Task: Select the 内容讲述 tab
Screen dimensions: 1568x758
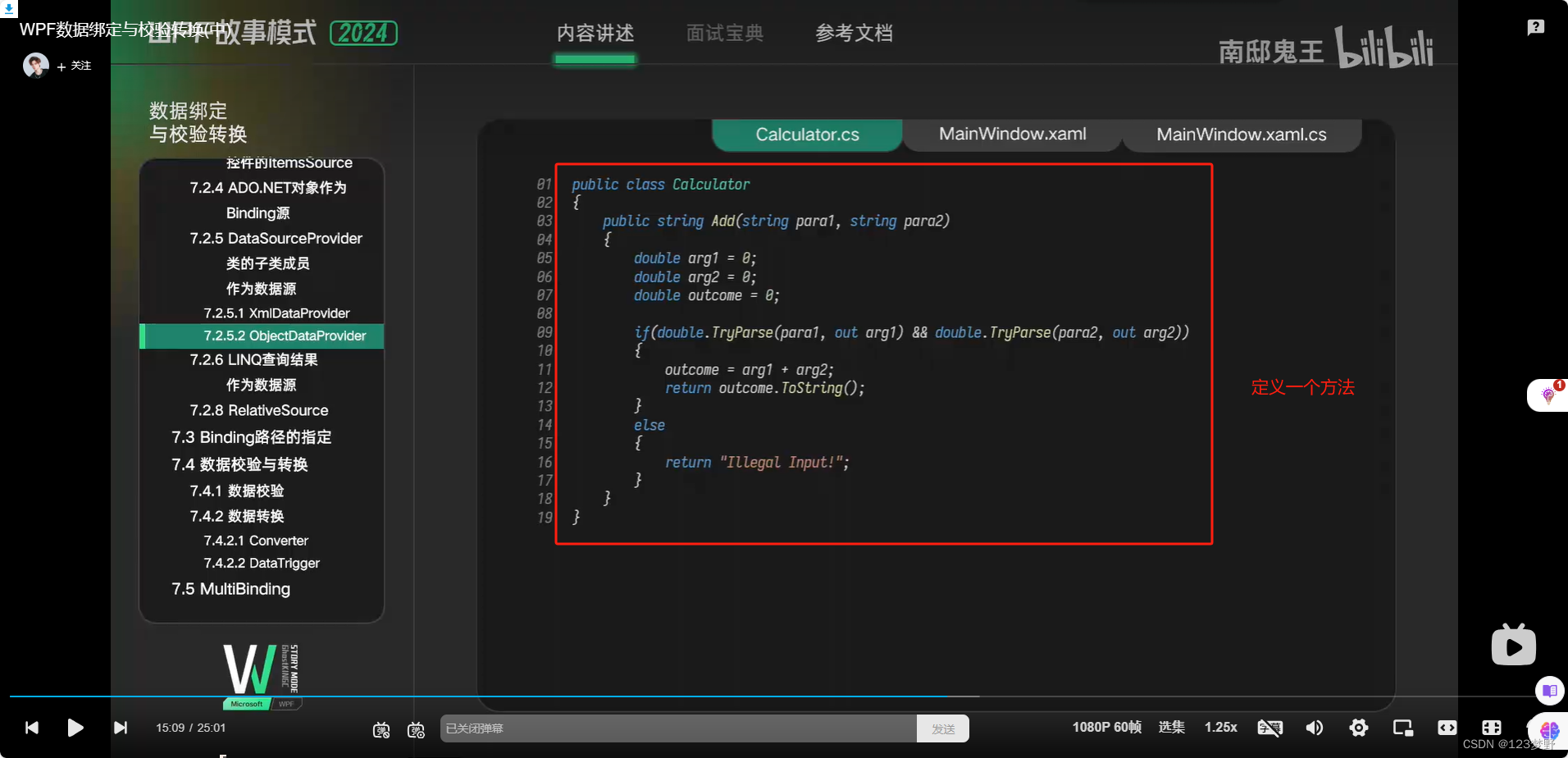Action: pyautogui.click(x=595, y=34)
